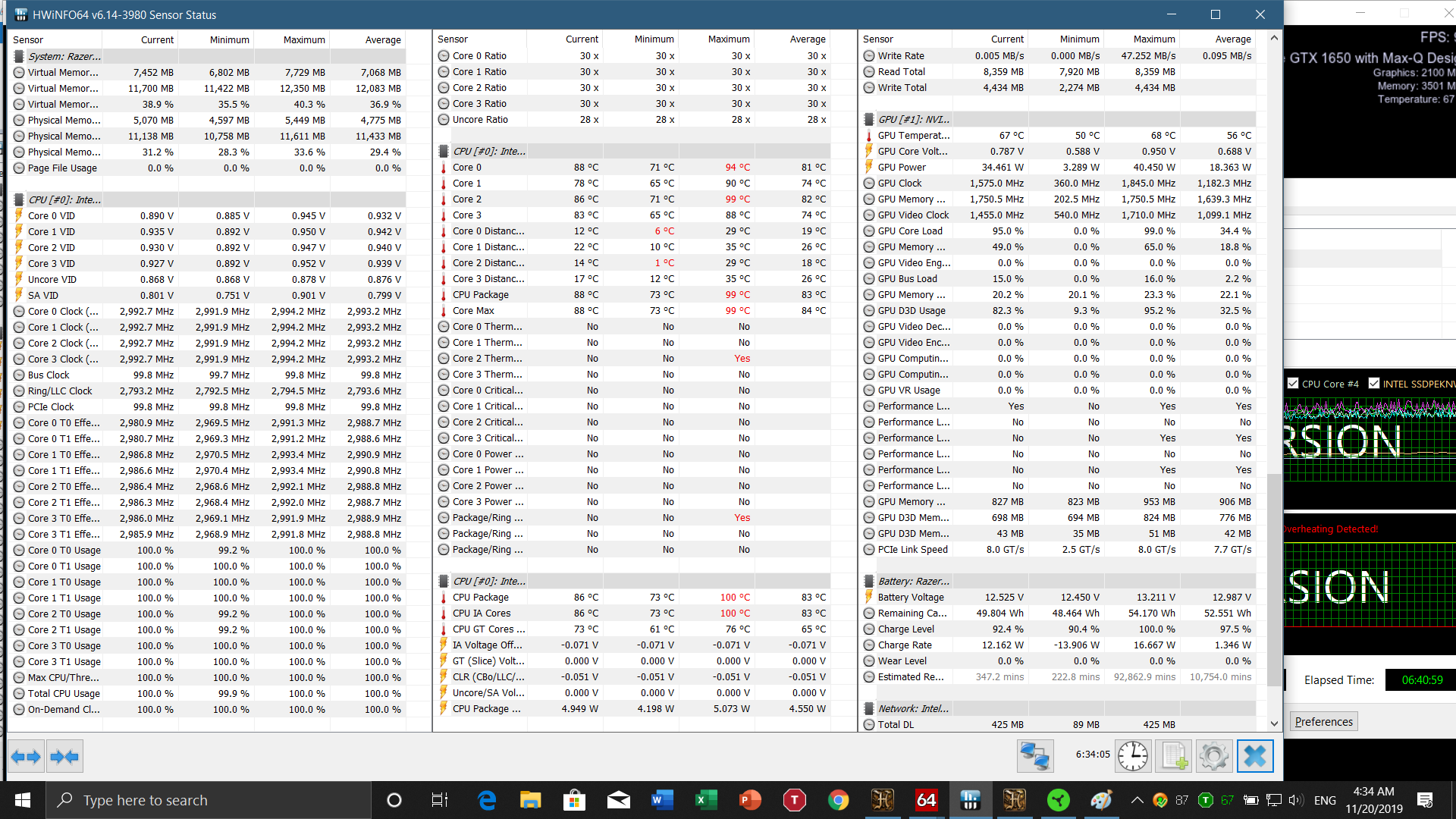Switch to AIDA64 red 64 taskbar icon
1456x819 pixels.
pos(926,800)
